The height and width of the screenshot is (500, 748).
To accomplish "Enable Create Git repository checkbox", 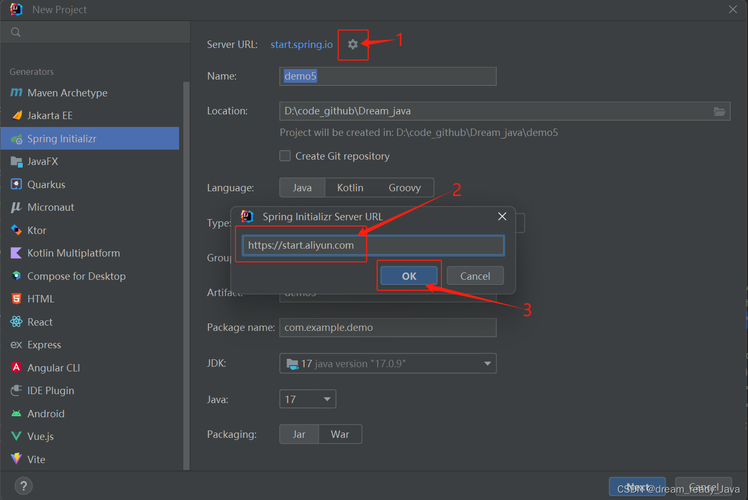I will [x=285, y=156].
